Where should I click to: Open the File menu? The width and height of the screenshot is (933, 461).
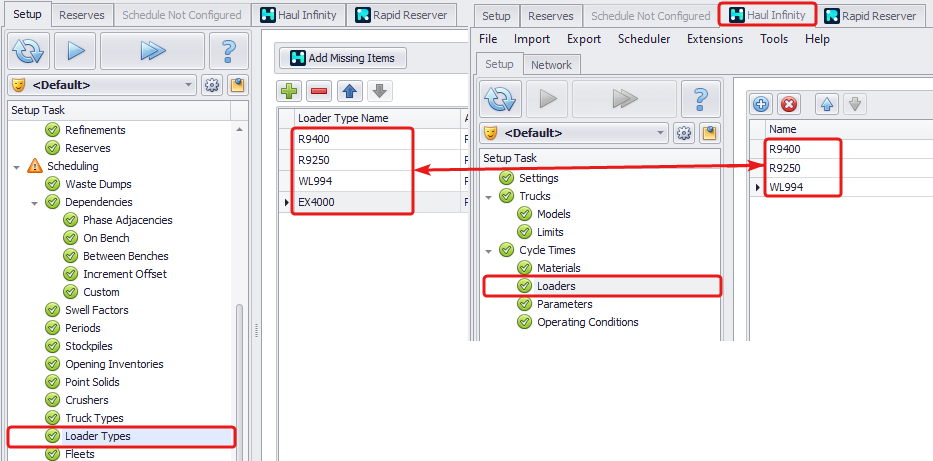(488, 39)
